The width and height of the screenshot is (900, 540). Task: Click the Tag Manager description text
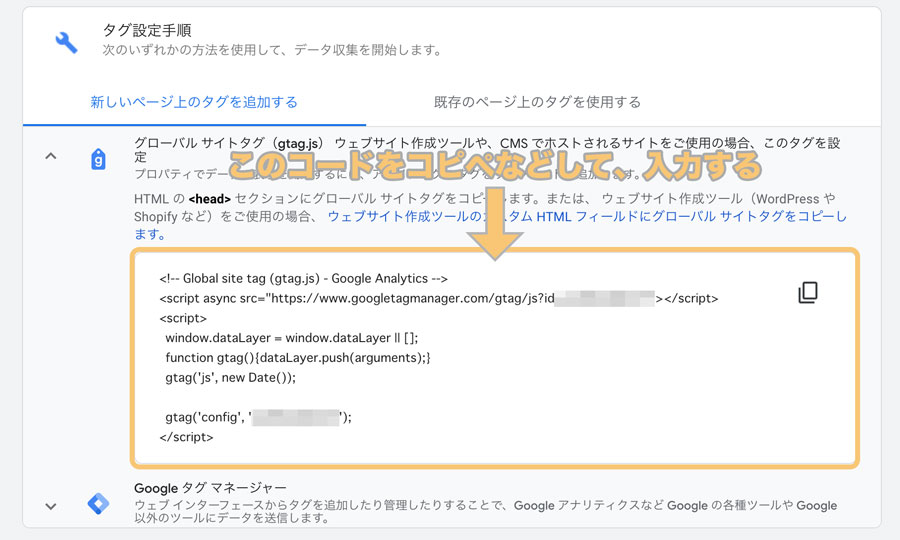pyautogui.click(x=486, y=511)
